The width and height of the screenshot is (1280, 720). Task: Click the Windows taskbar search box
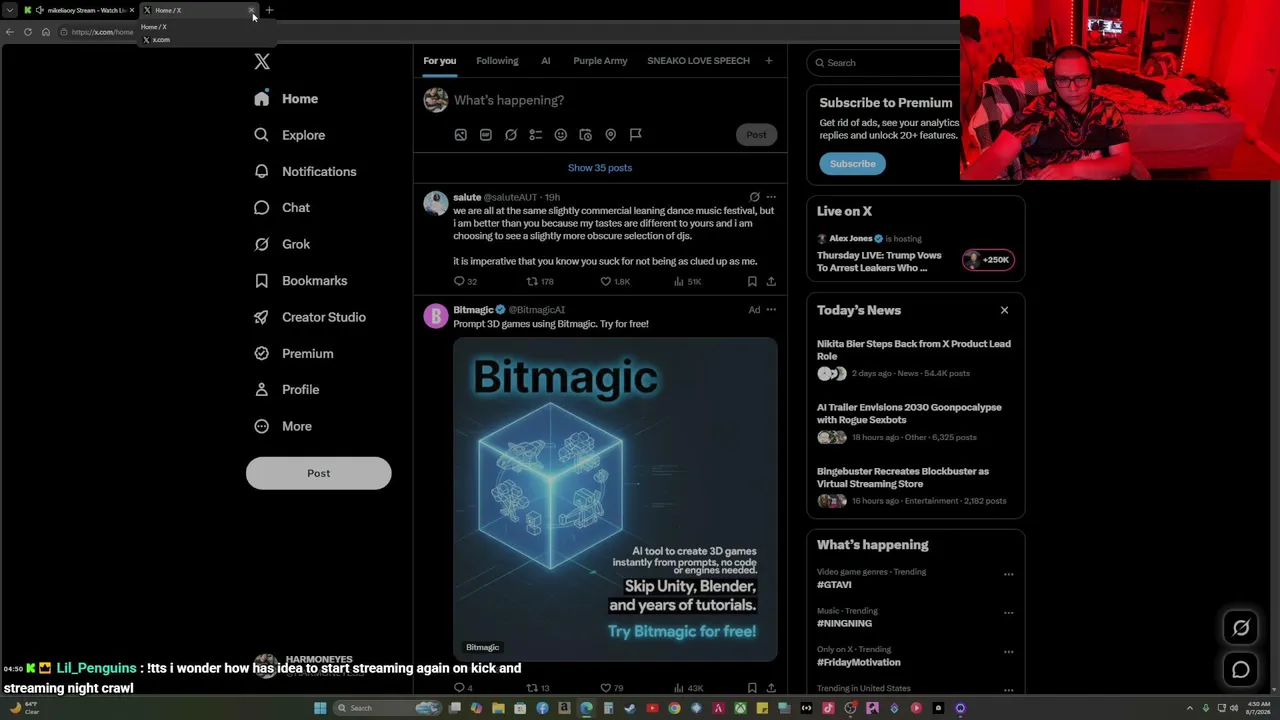pyautogui.click(x=388, y=708)
